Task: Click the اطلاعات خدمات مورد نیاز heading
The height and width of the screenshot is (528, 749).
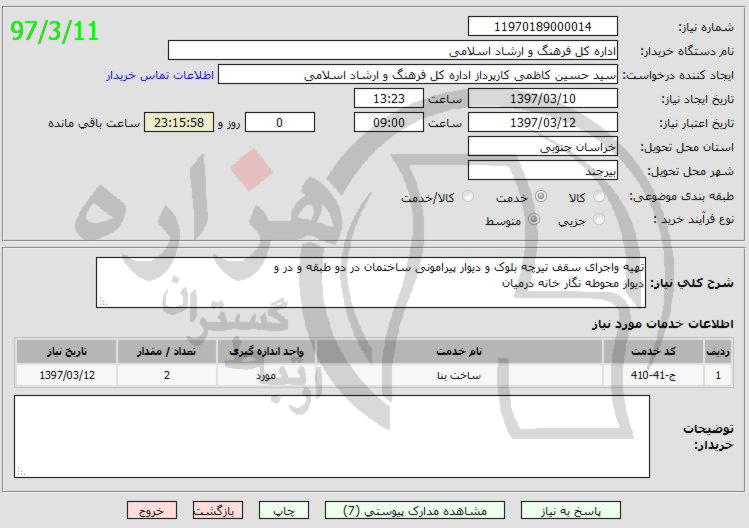Action: [663, 324]
